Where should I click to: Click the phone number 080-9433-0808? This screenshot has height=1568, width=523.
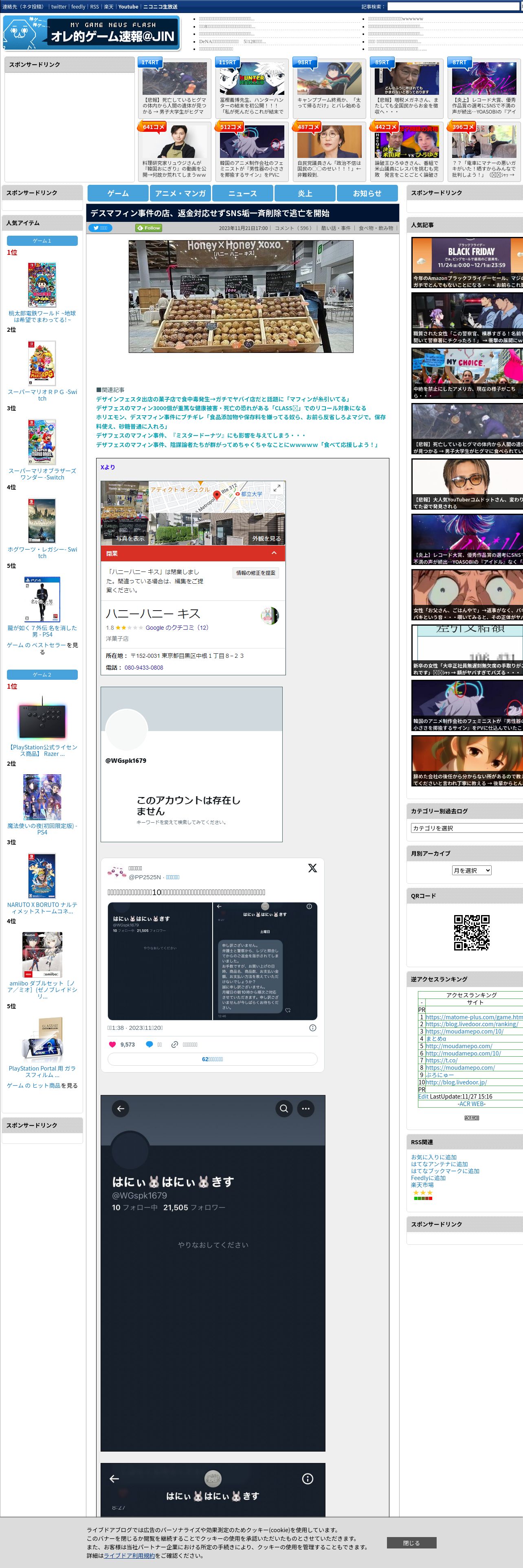click(x=144, y=668)
